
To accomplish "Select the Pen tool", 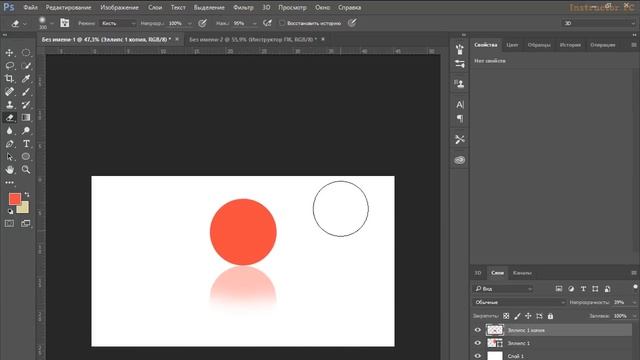I will (x=9, y=144).
